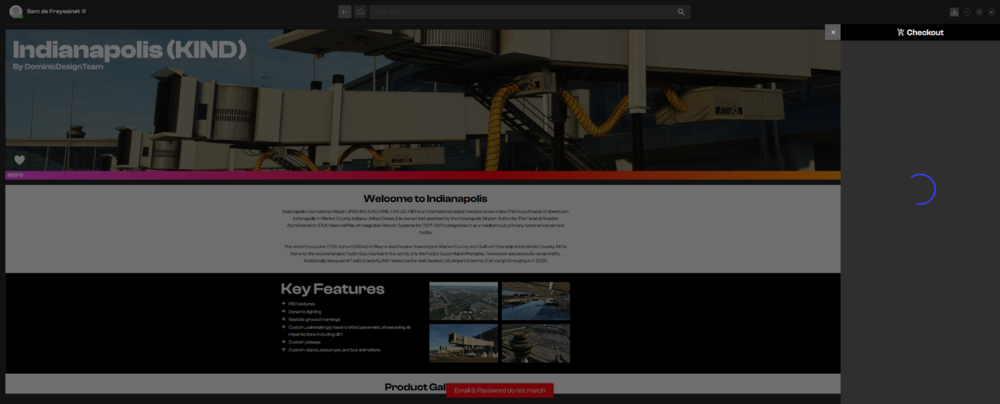Open the terminal rooftop thumbnail
This screenshot has width=1000, height=404.
pyautogui.click(x=535, y=300)
